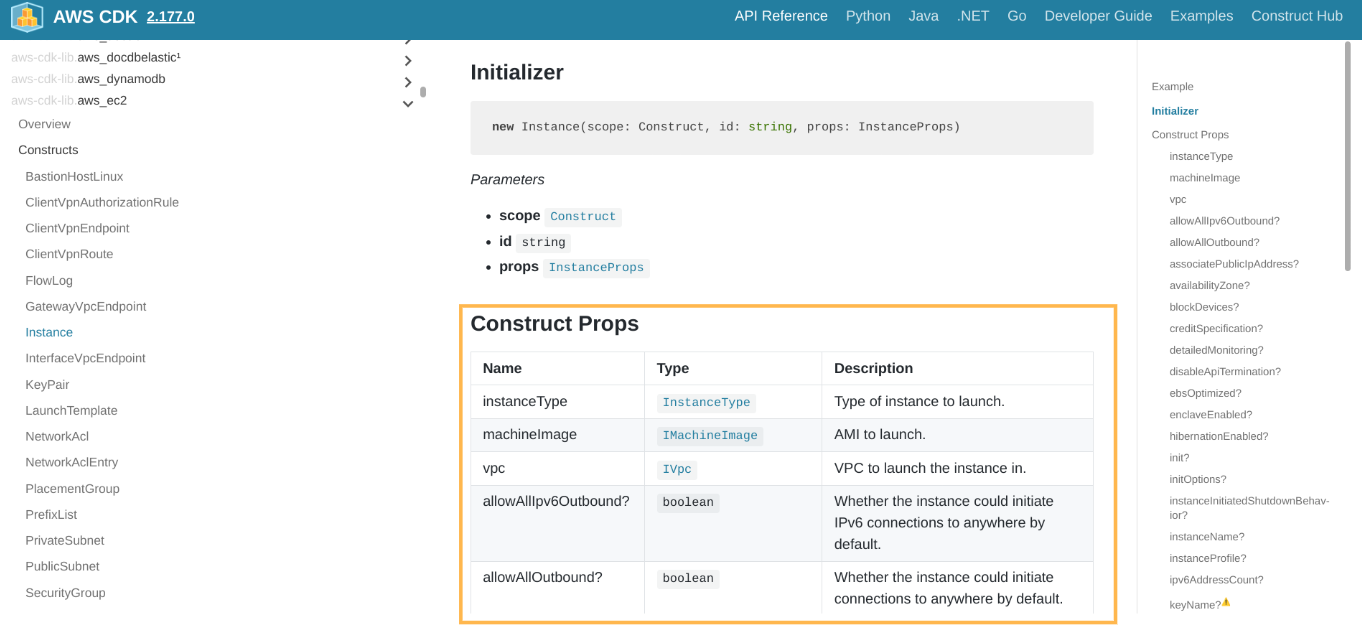
Task: Go to Construct Hub in top navigation
Action: coord(1296,16)
